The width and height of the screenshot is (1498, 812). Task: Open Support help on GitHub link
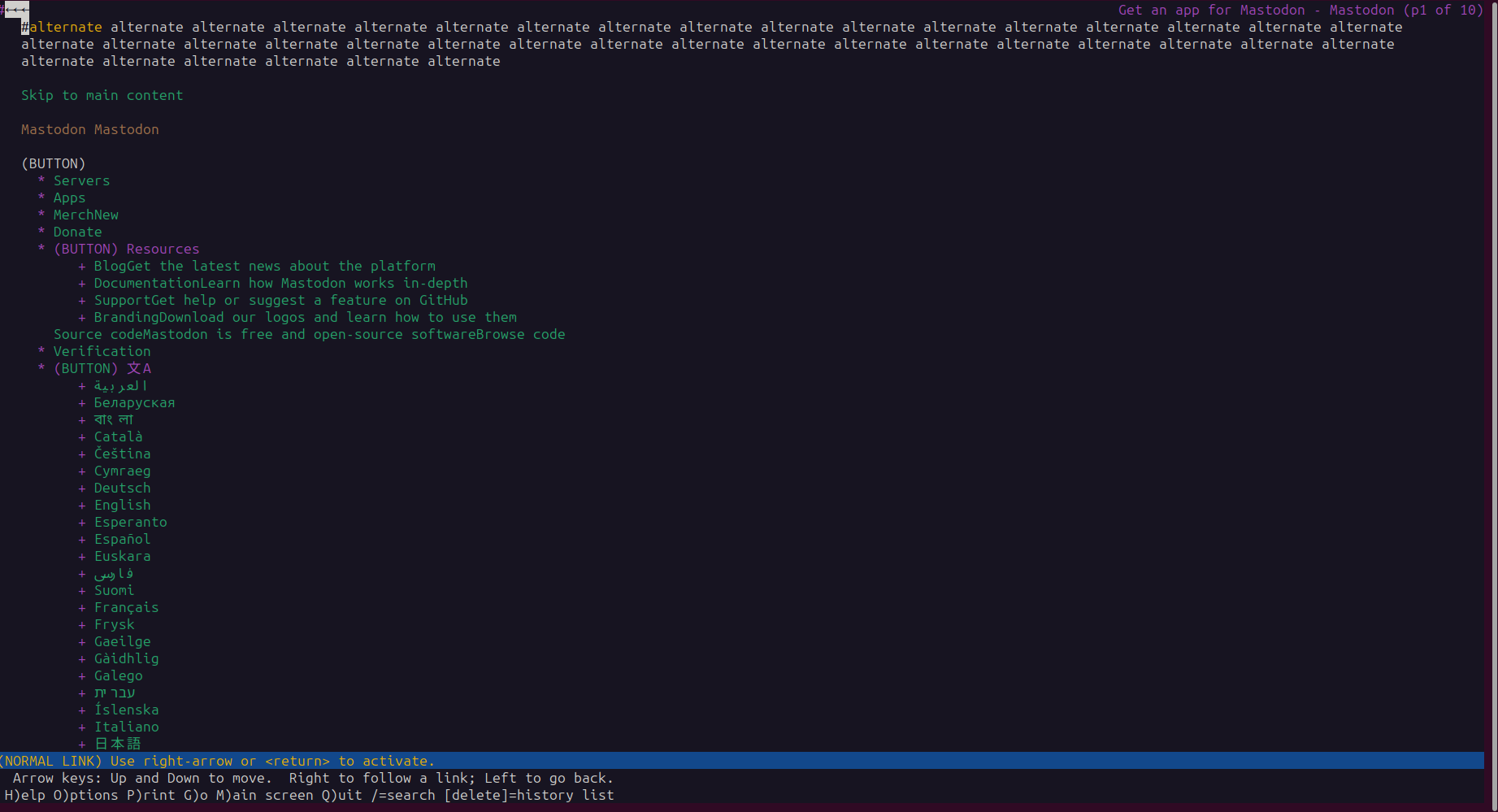[280, 300]
